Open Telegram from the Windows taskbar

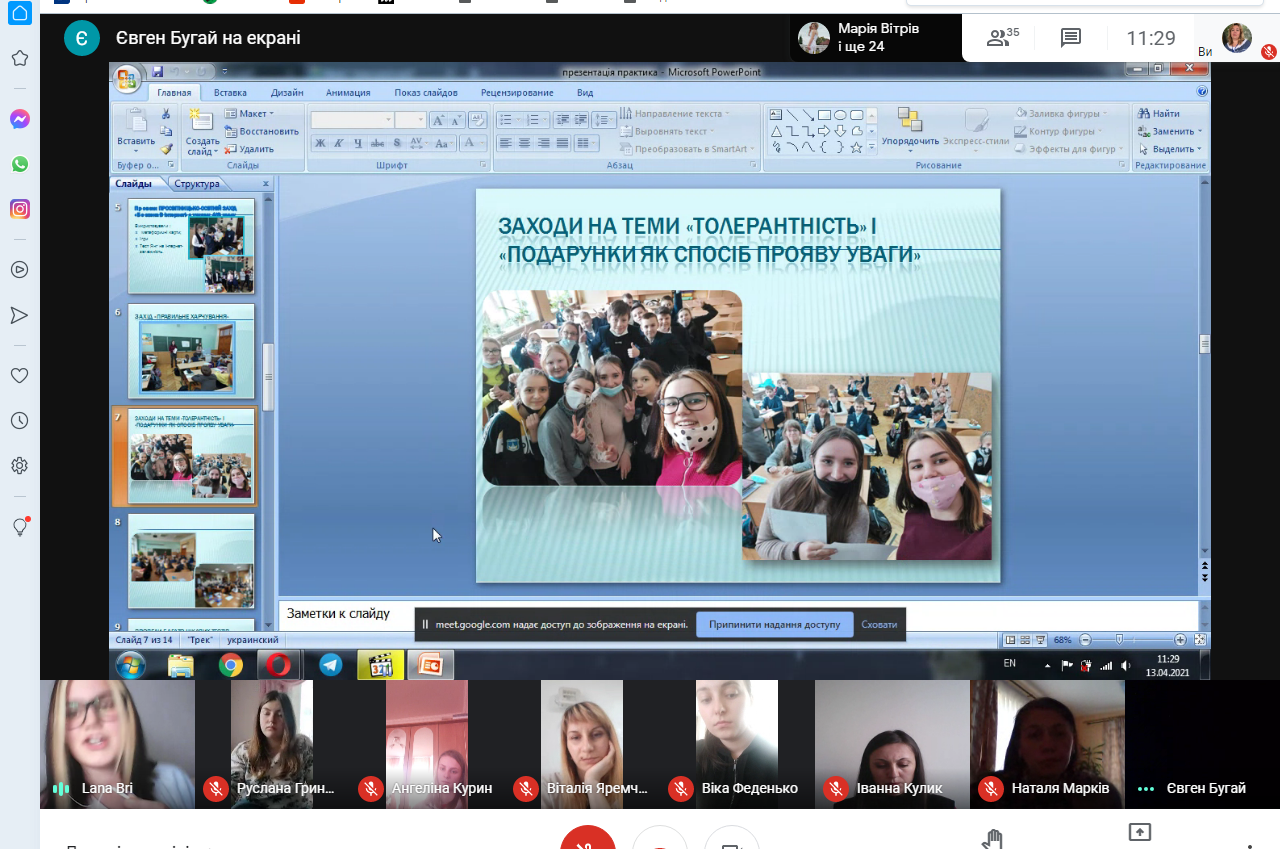(x=330, y=665)
